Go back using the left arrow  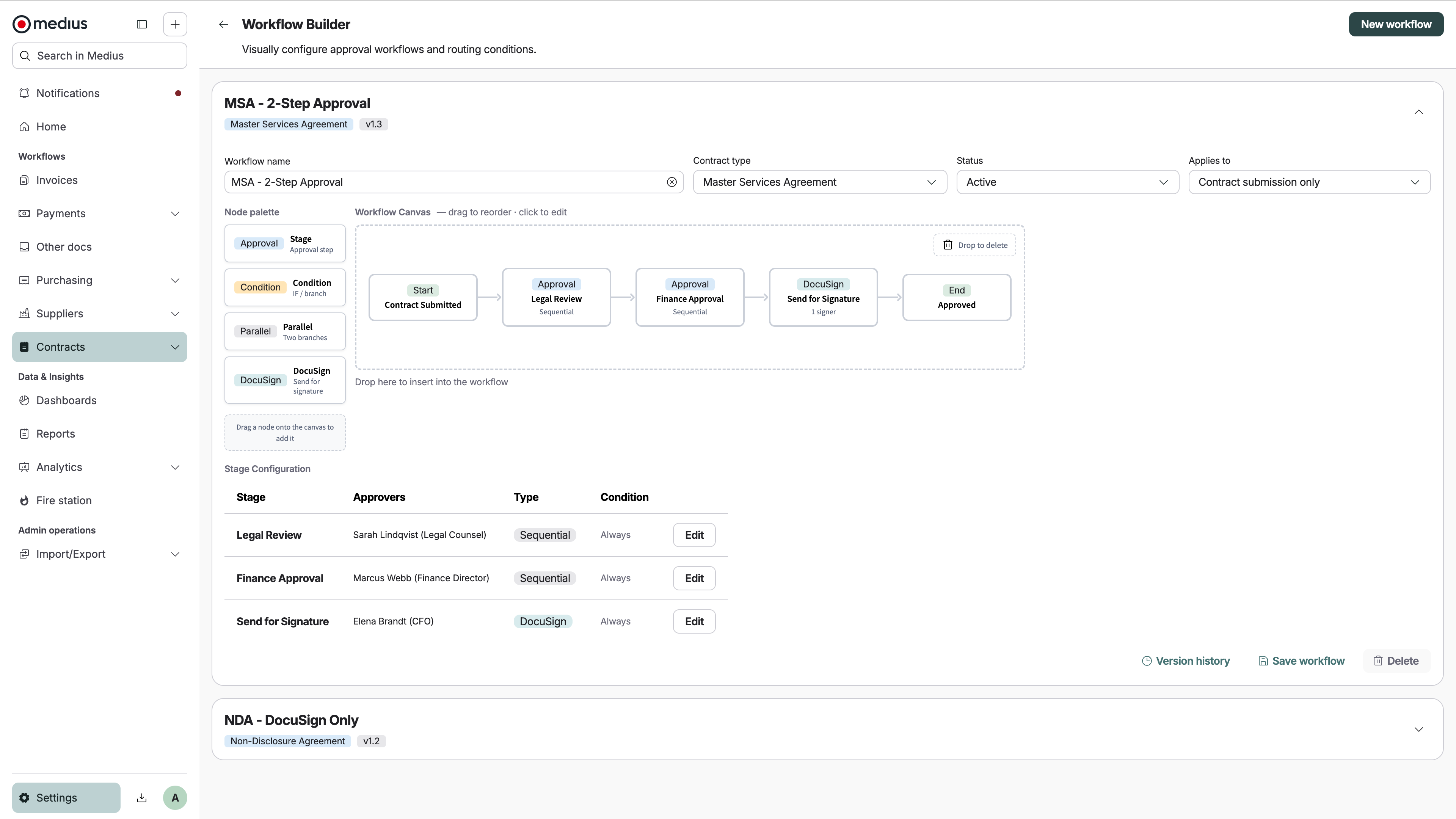[224, 24]
